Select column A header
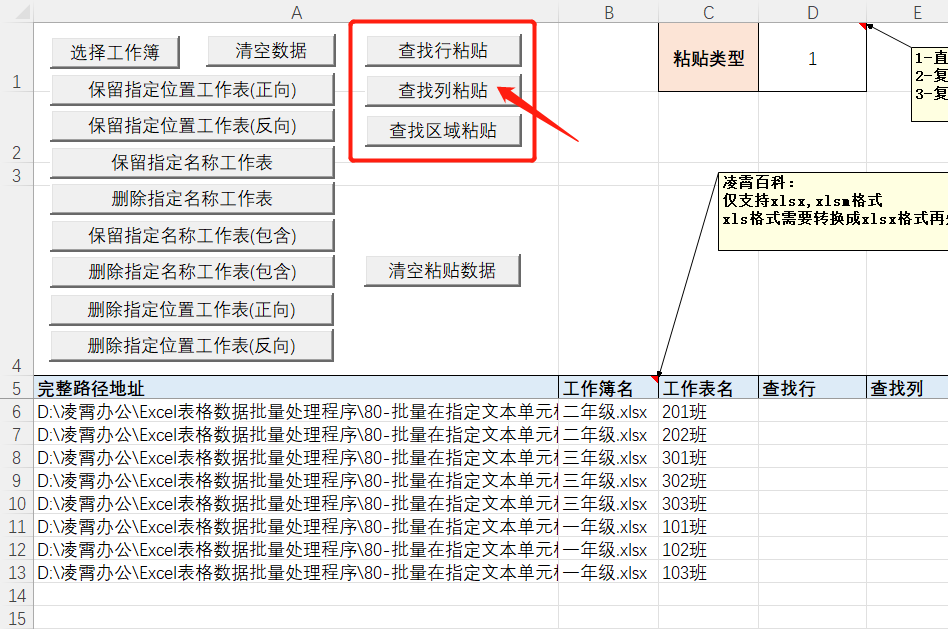Screen dimensions: 948x629 296,11
